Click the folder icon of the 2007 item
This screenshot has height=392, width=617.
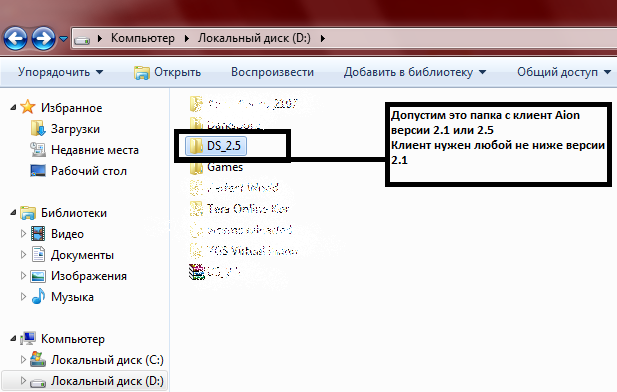(196, 104)
